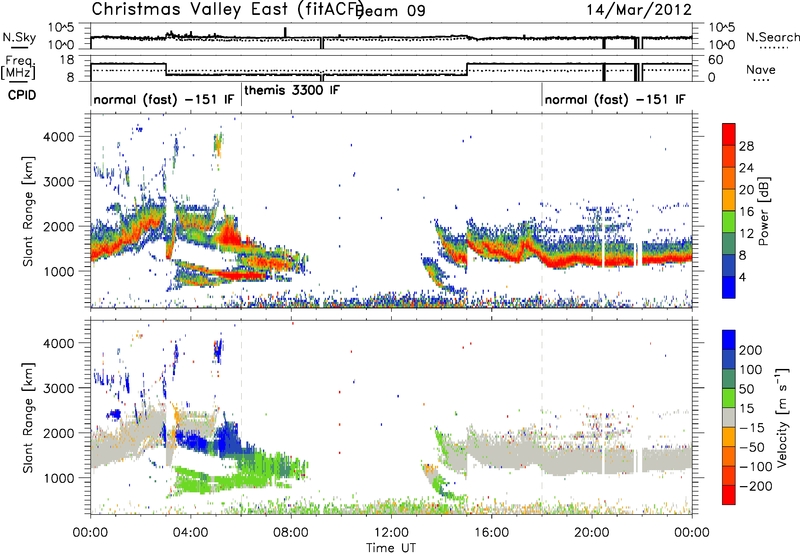This screenshot has width=800, height=554.
Task: Click the "N.Search" legend label
Action: (x=772, y=37)
